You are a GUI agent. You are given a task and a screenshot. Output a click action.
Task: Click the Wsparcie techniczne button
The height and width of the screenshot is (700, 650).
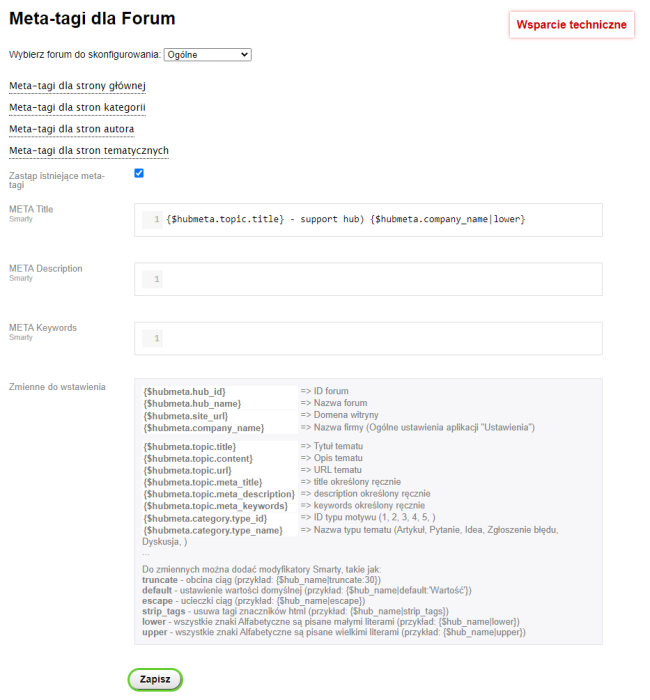click(571, 25)
